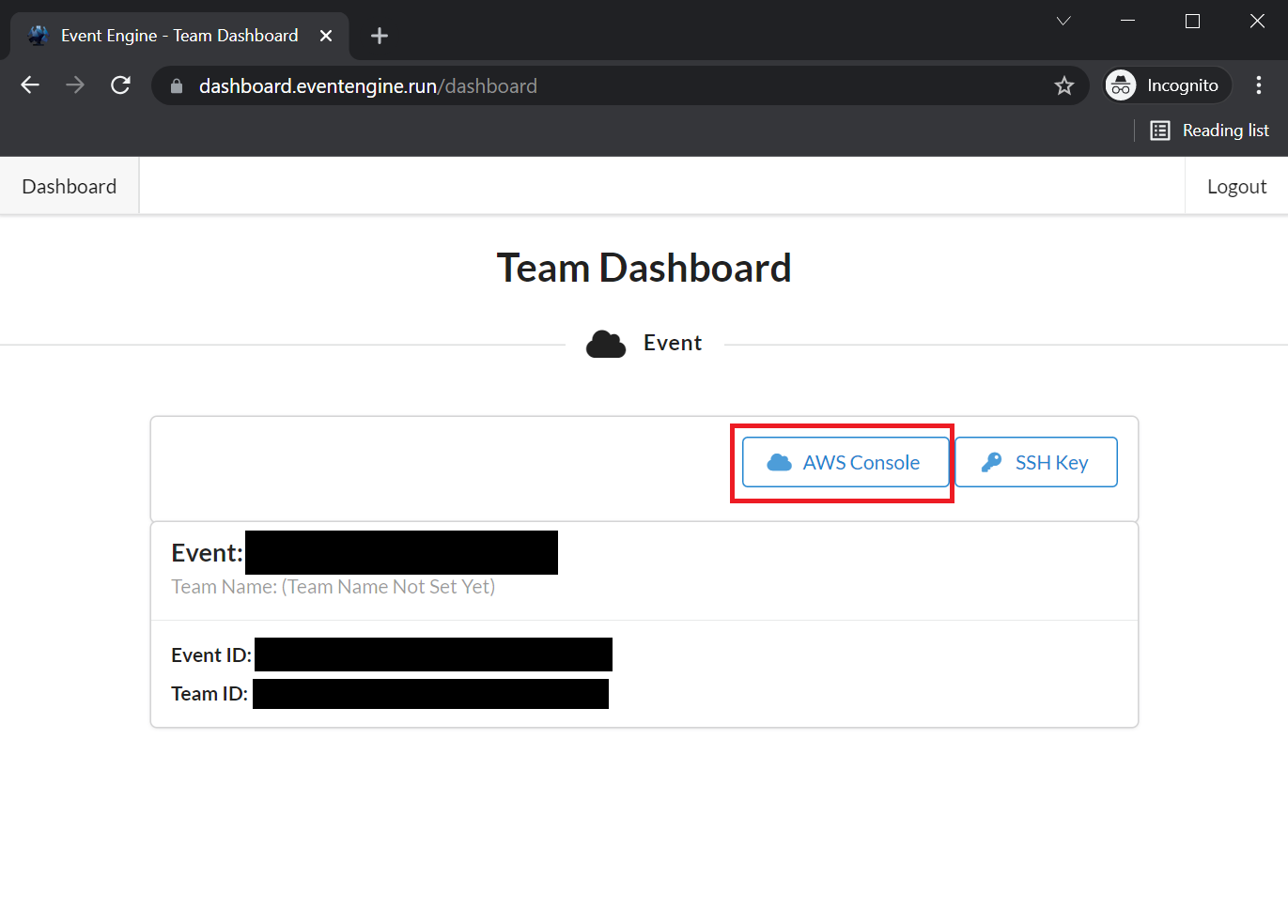Expand the tab search chevron
The height and width of the screenshot is (924, 1288).
(x=1063, y=21)
